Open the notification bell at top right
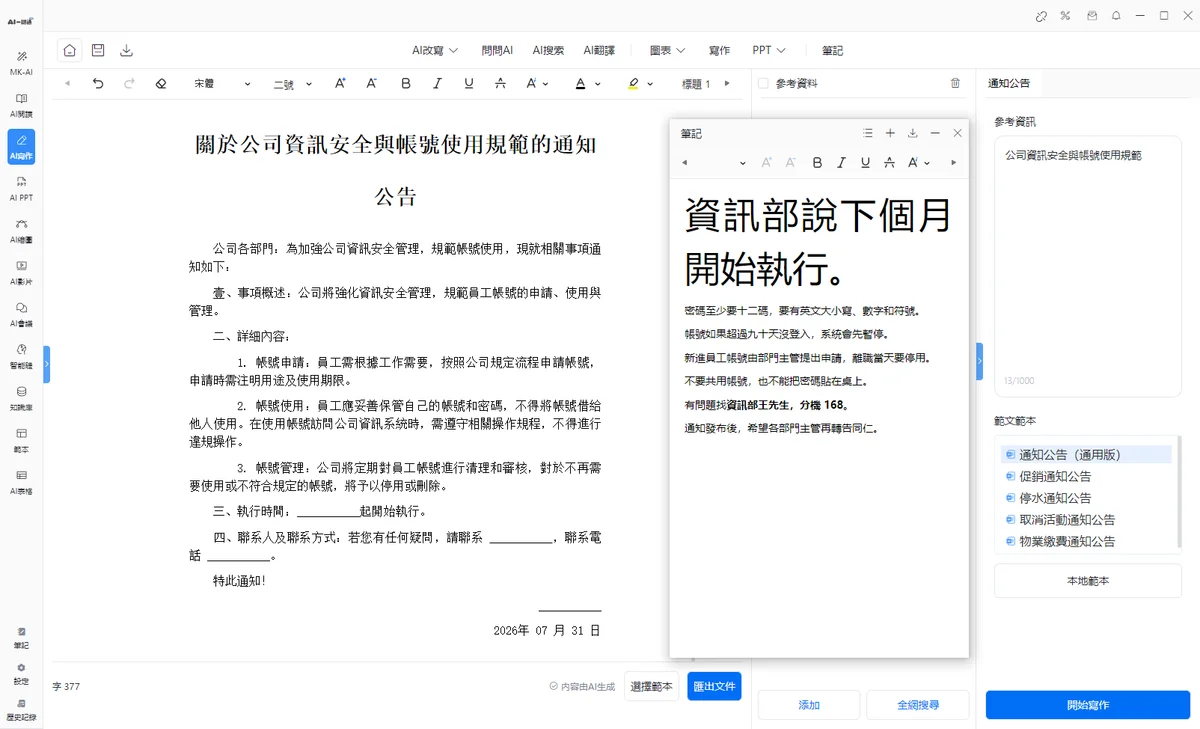The image size is (1200, 729). click(1116, 16)
